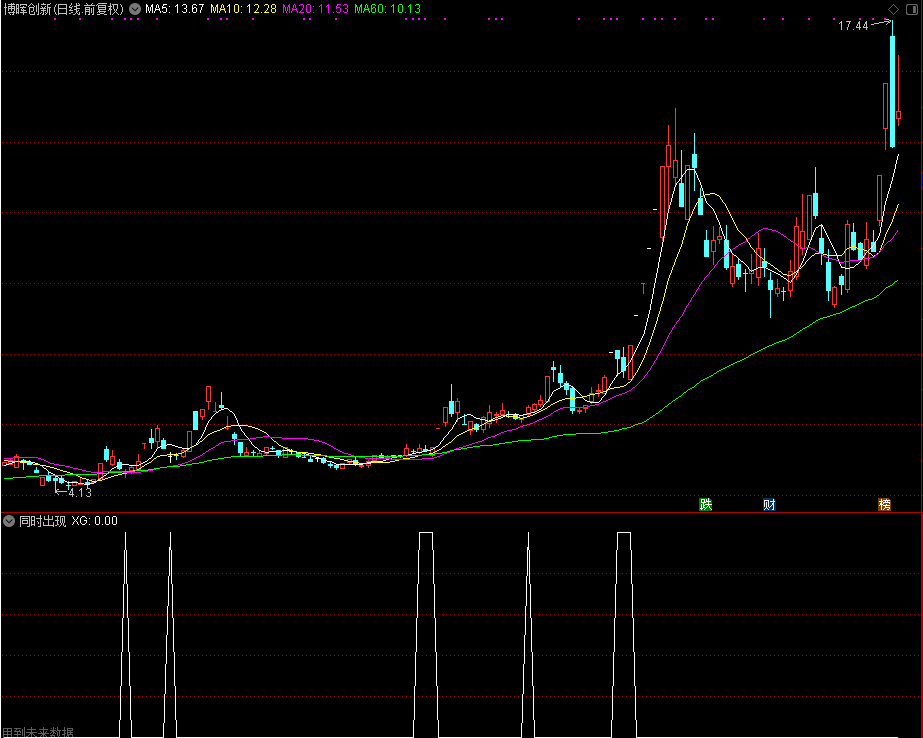923x738 pixels.
Task: Click the XG: 0.00 value
Action: tap(94, 521)
